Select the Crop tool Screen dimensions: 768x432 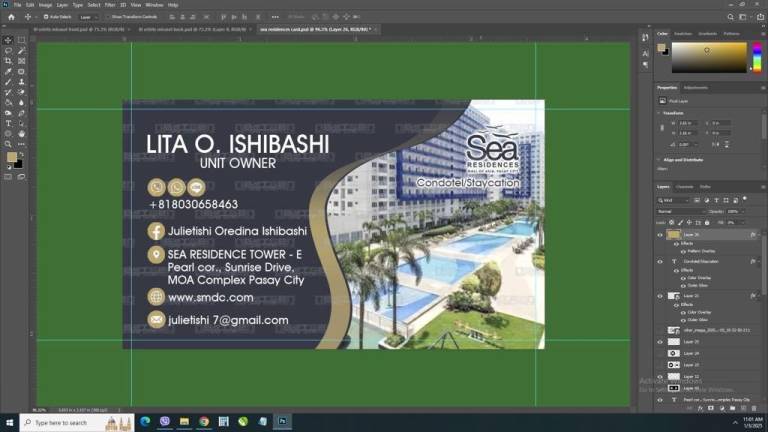pyautogui.click(x=8, y=61)
